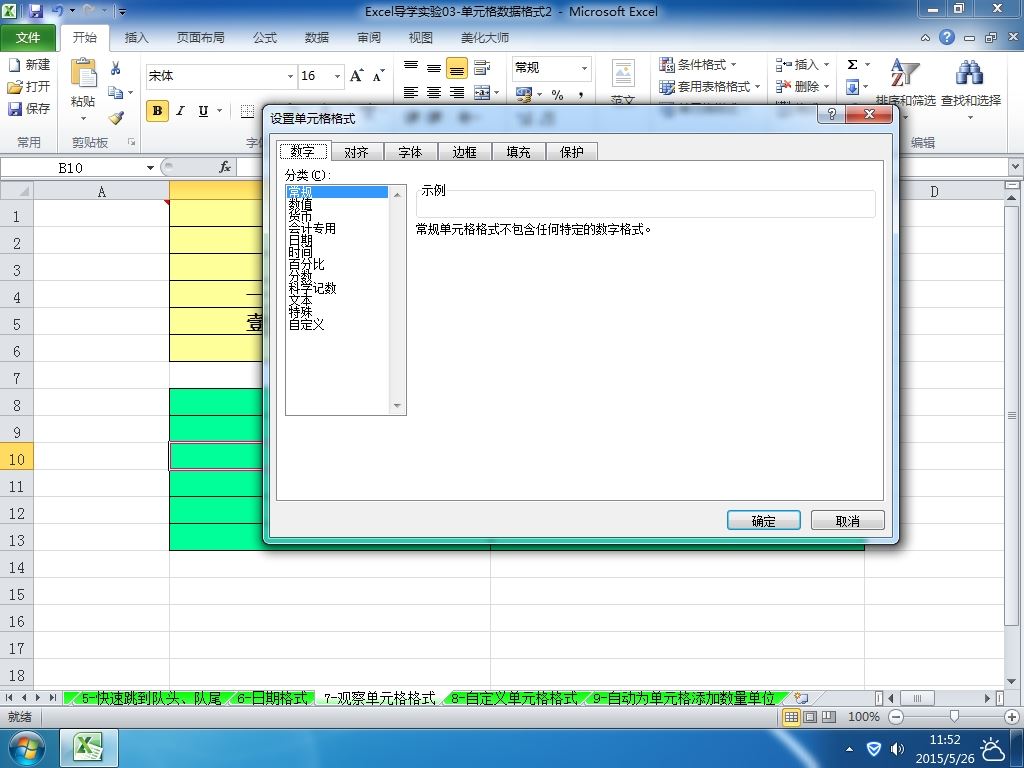
Task: Select row header 10
Action: [16, 459]
